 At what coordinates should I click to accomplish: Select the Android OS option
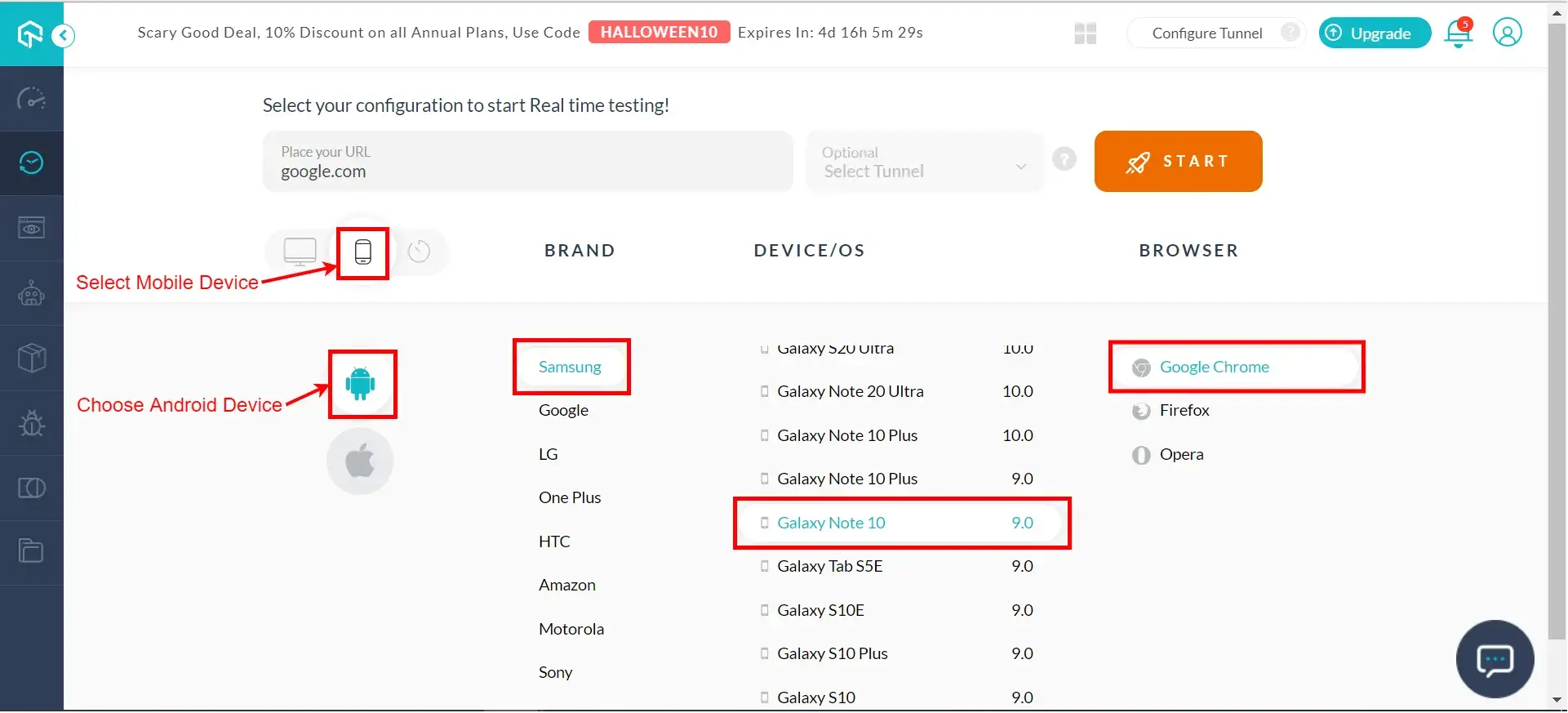(x=361, y=384)
